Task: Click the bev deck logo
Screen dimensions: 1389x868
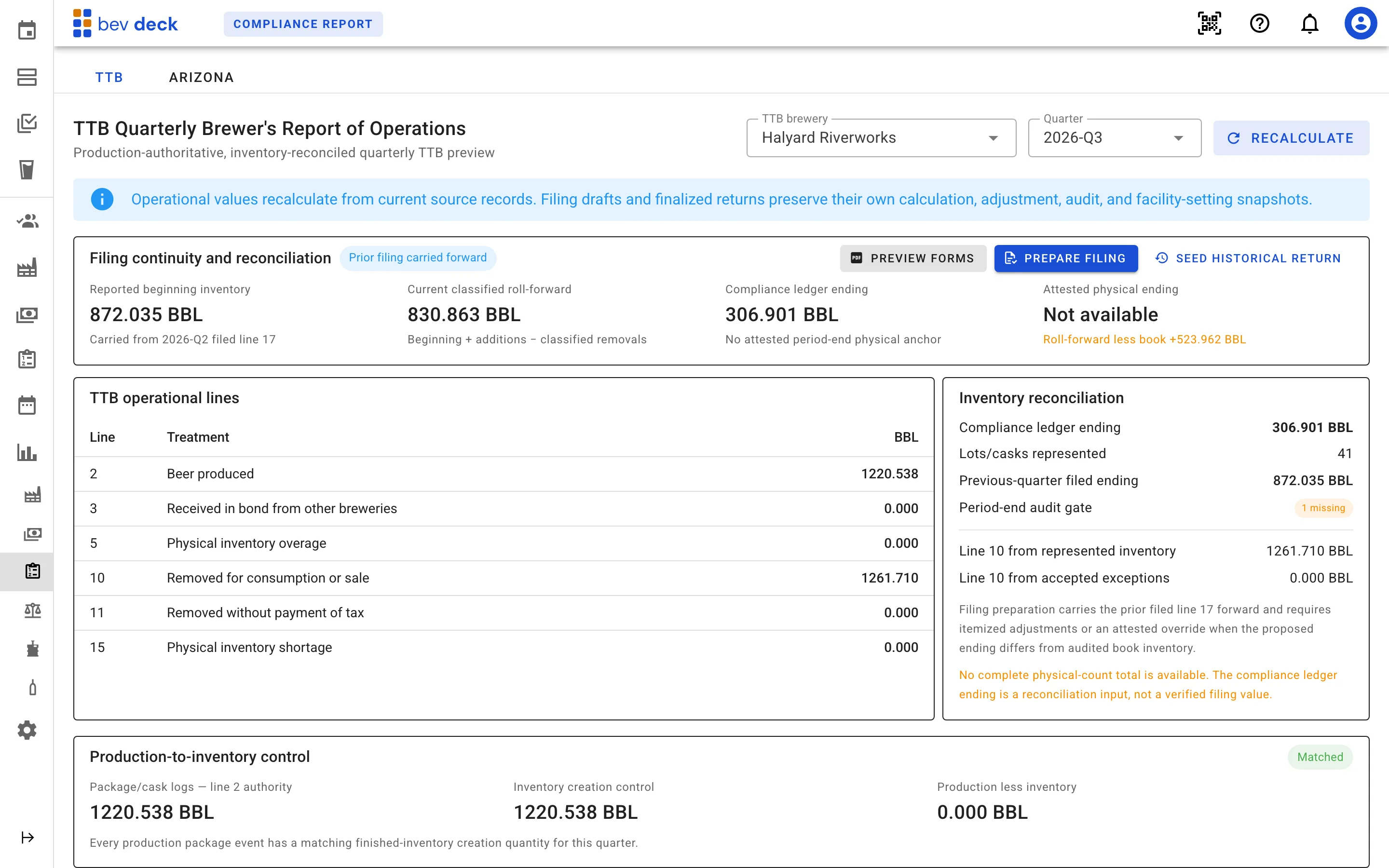Action: 125,24
